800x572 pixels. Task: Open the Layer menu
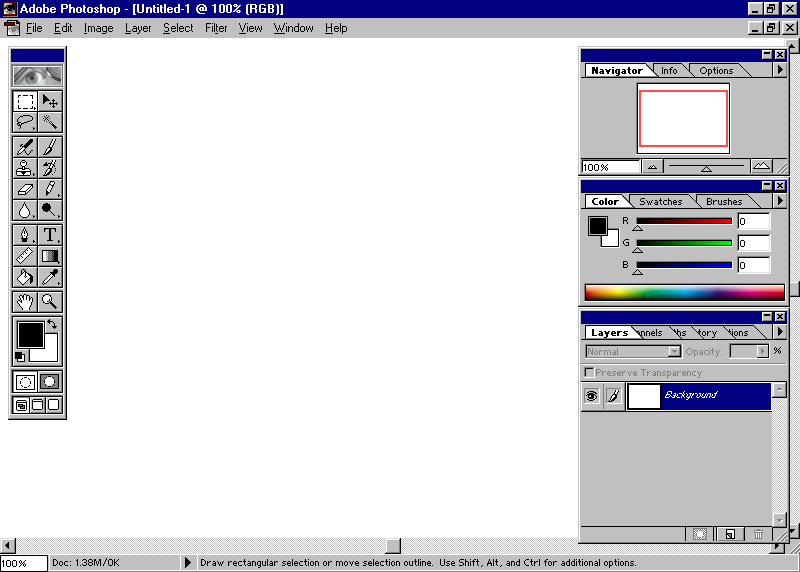138,28
